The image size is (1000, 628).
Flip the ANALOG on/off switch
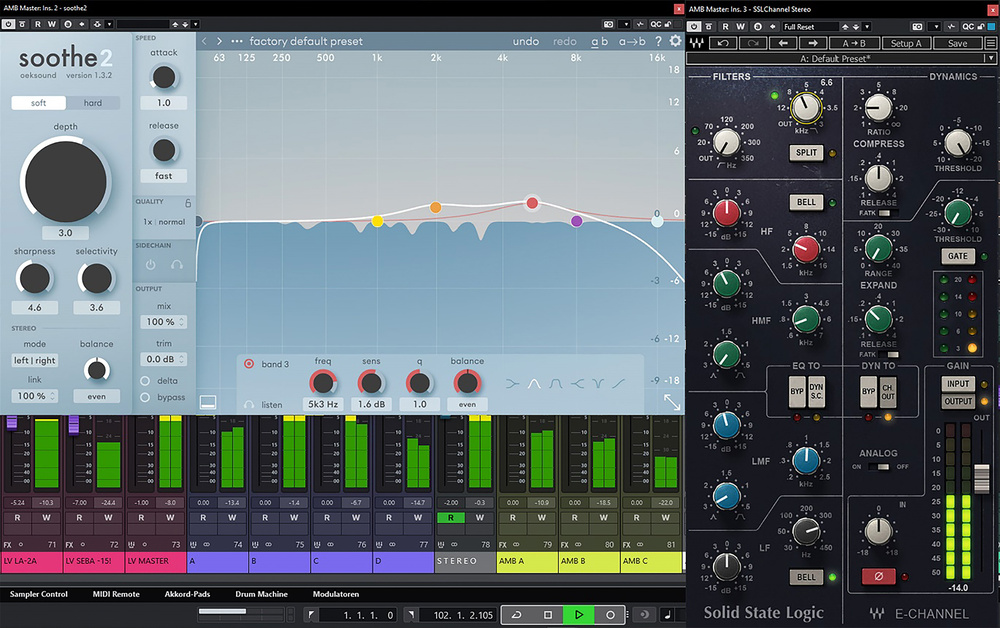pyautogui.click(x=881, y=467)
